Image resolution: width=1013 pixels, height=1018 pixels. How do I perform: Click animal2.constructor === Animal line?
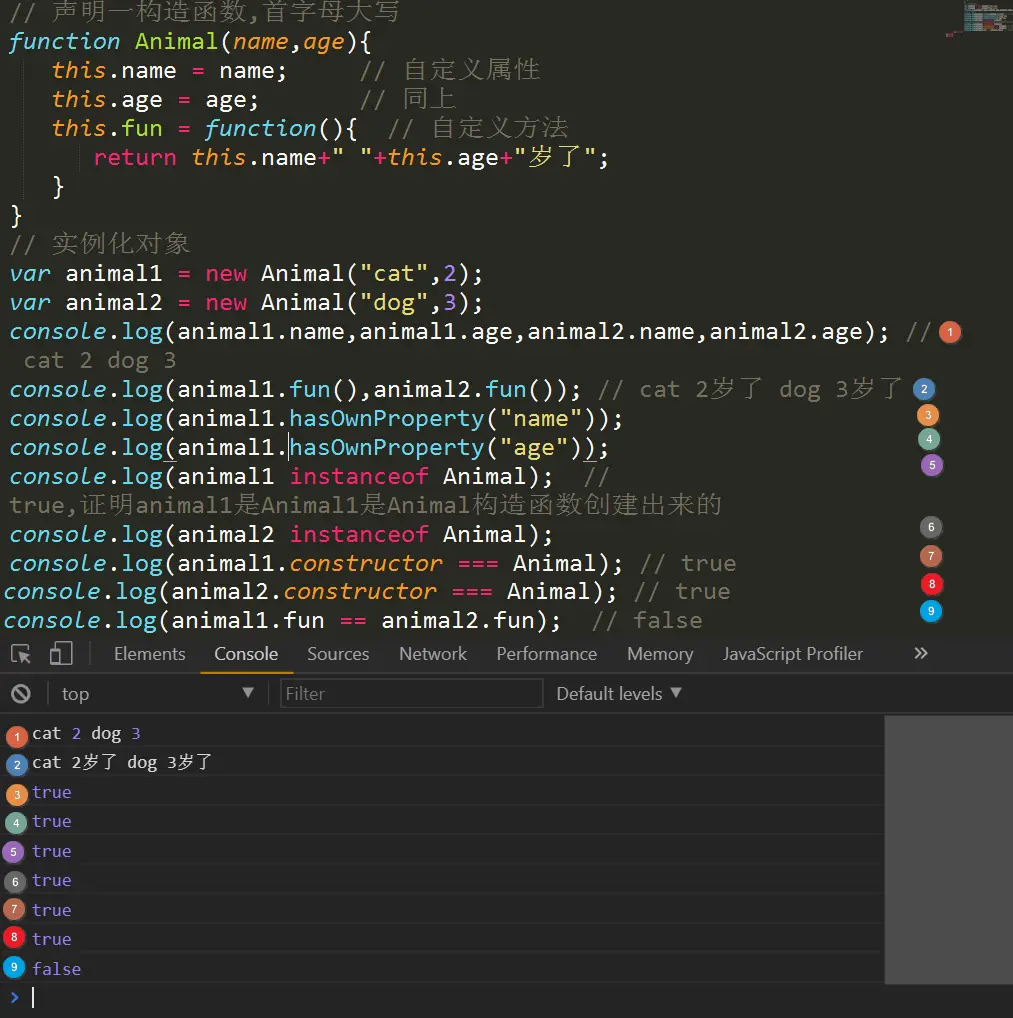point(310,592)
